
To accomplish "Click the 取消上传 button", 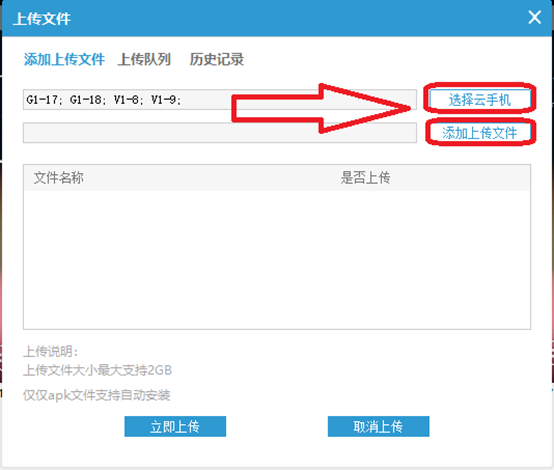I will click(x=378, y=427).
